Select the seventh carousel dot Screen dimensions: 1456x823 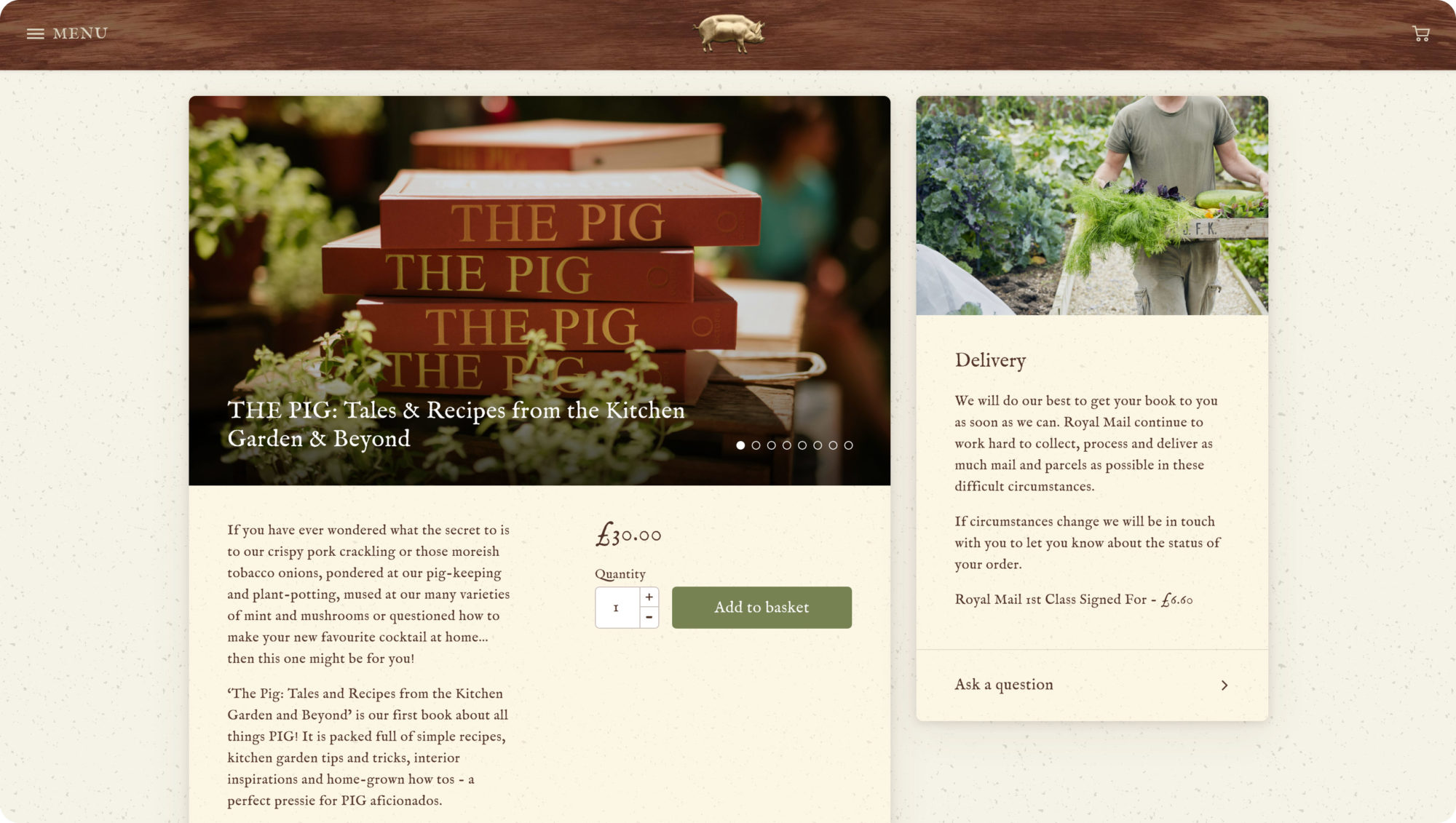(x=833, y=445)
